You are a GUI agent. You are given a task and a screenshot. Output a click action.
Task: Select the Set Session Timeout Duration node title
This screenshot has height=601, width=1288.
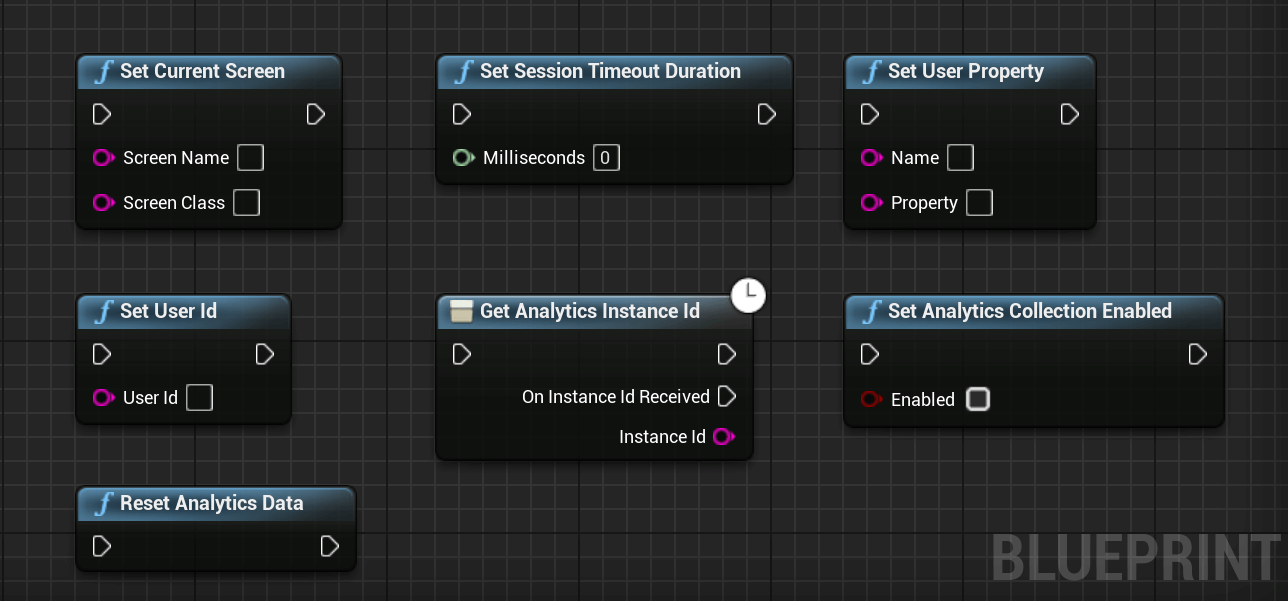pos(610,72)
